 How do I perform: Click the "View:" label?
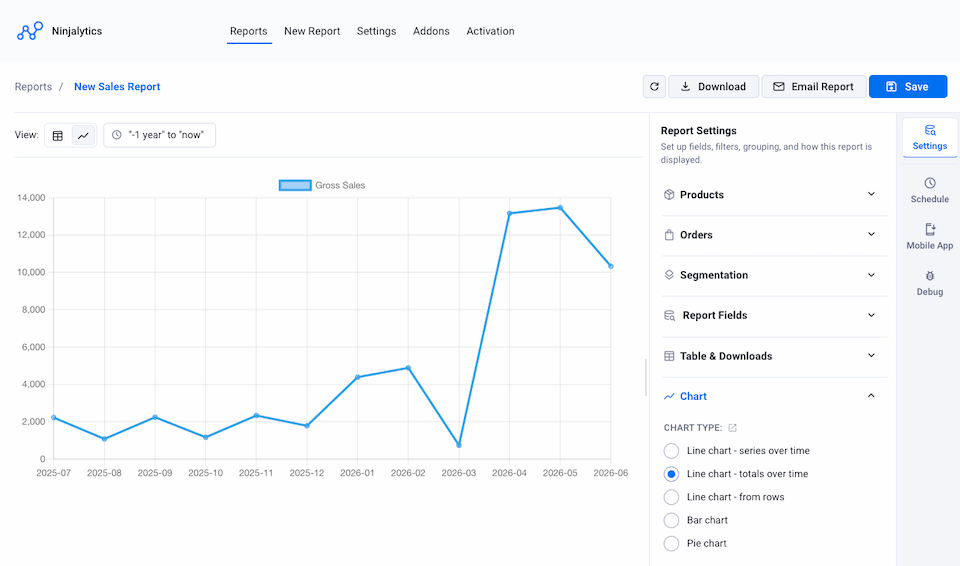pos(26,135)
